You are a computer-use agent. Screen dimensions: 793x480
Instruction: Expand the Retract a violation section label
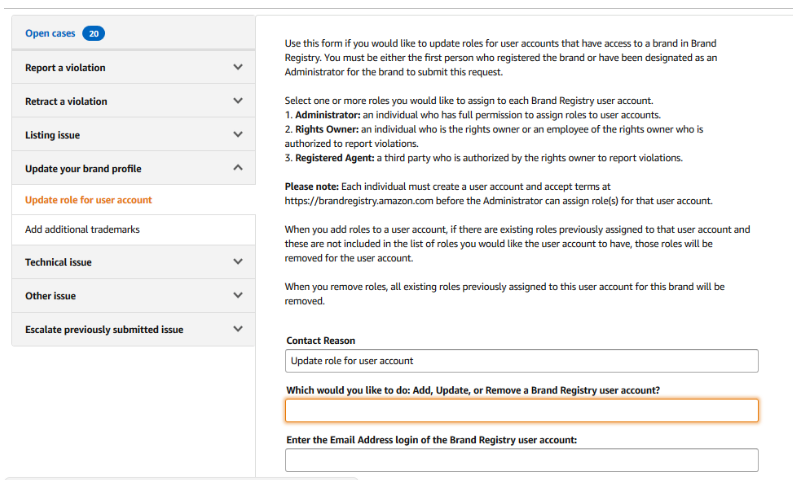[x=66, y=102]
